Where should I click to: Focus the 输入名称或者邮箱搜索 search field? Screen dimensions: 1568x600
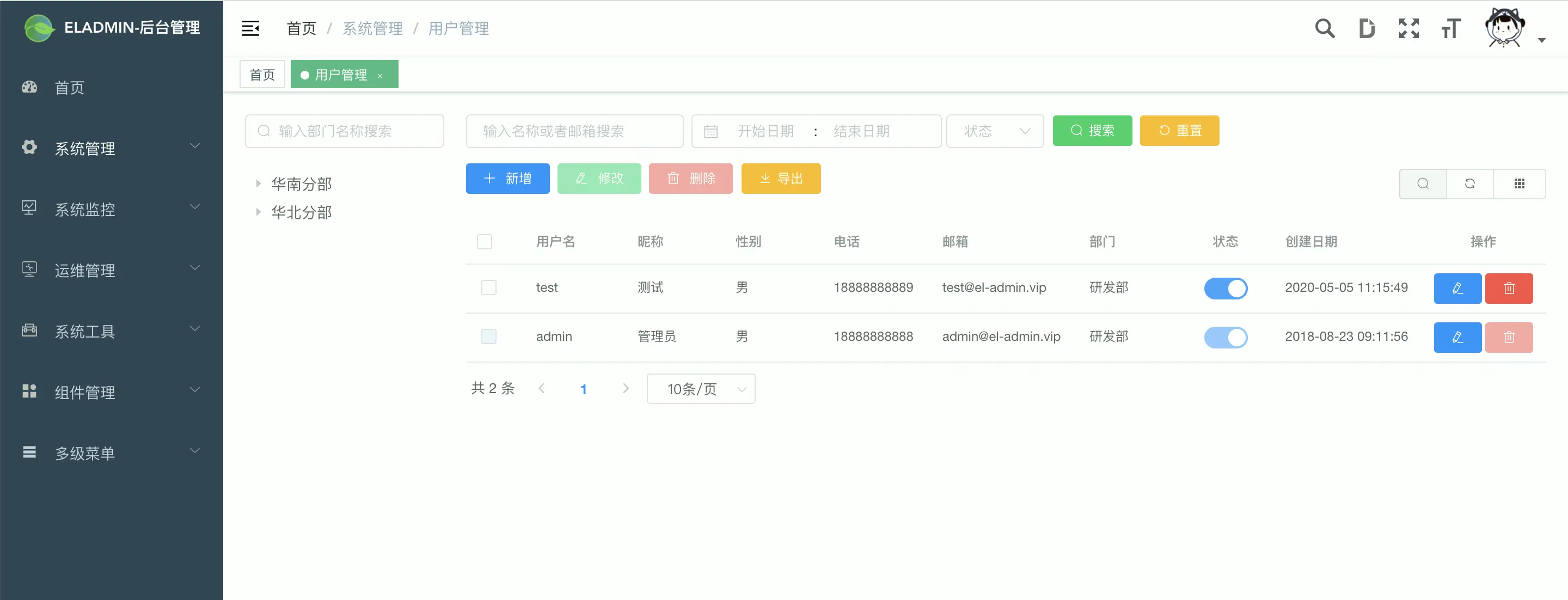click(x=574, y=131)
